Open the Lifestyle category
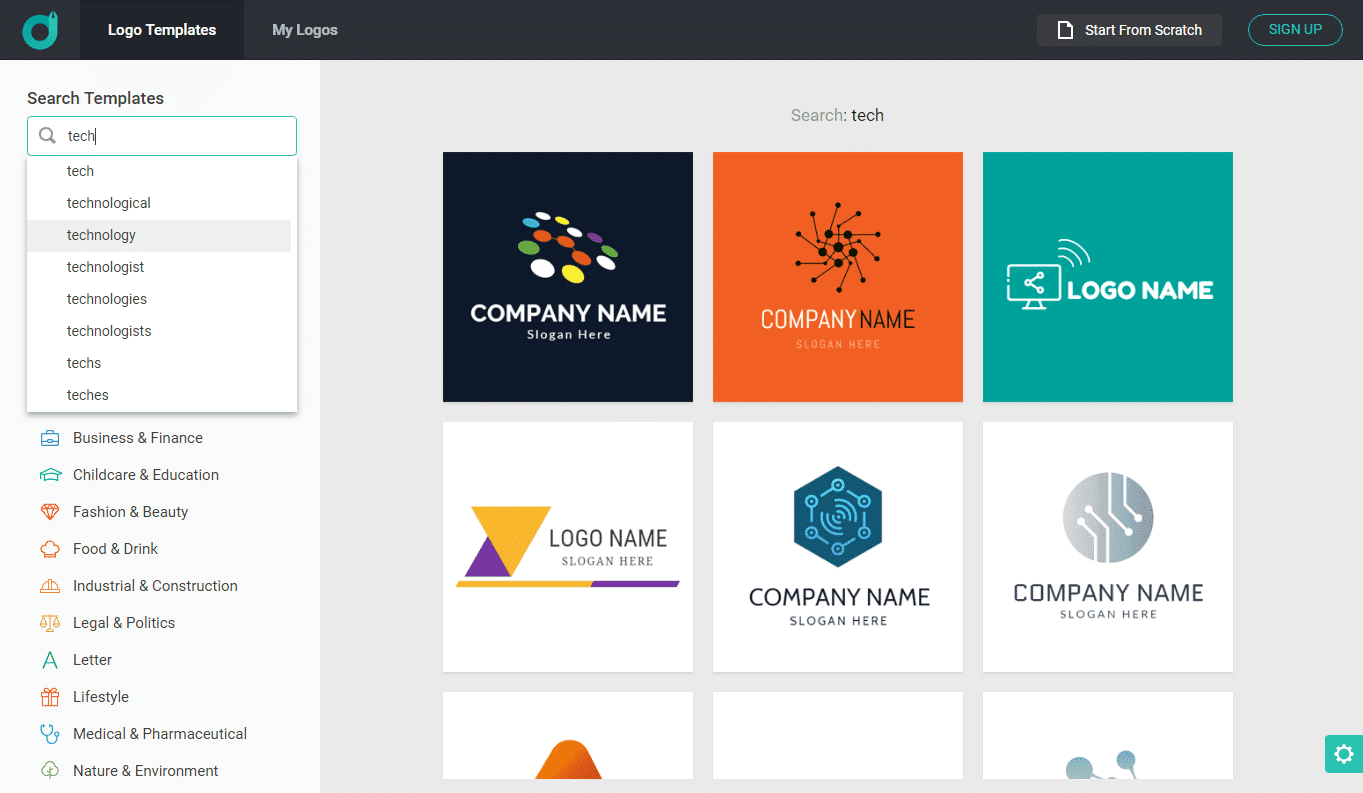Image resolution: width=1363 pixels, height=793 pixels. click(x=101, y=697)
